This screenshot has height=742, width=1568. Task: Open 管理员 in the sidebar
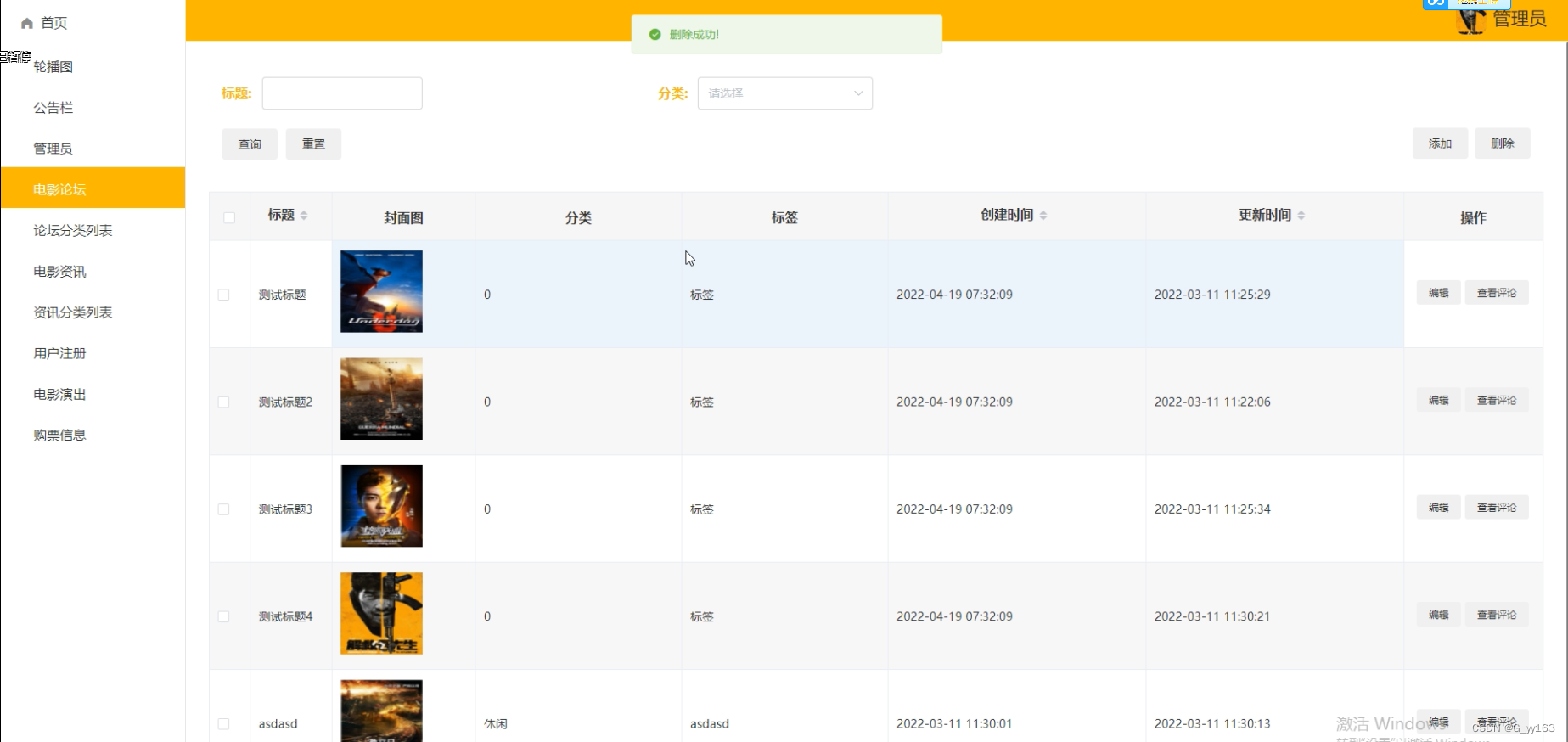coord(93,149)
